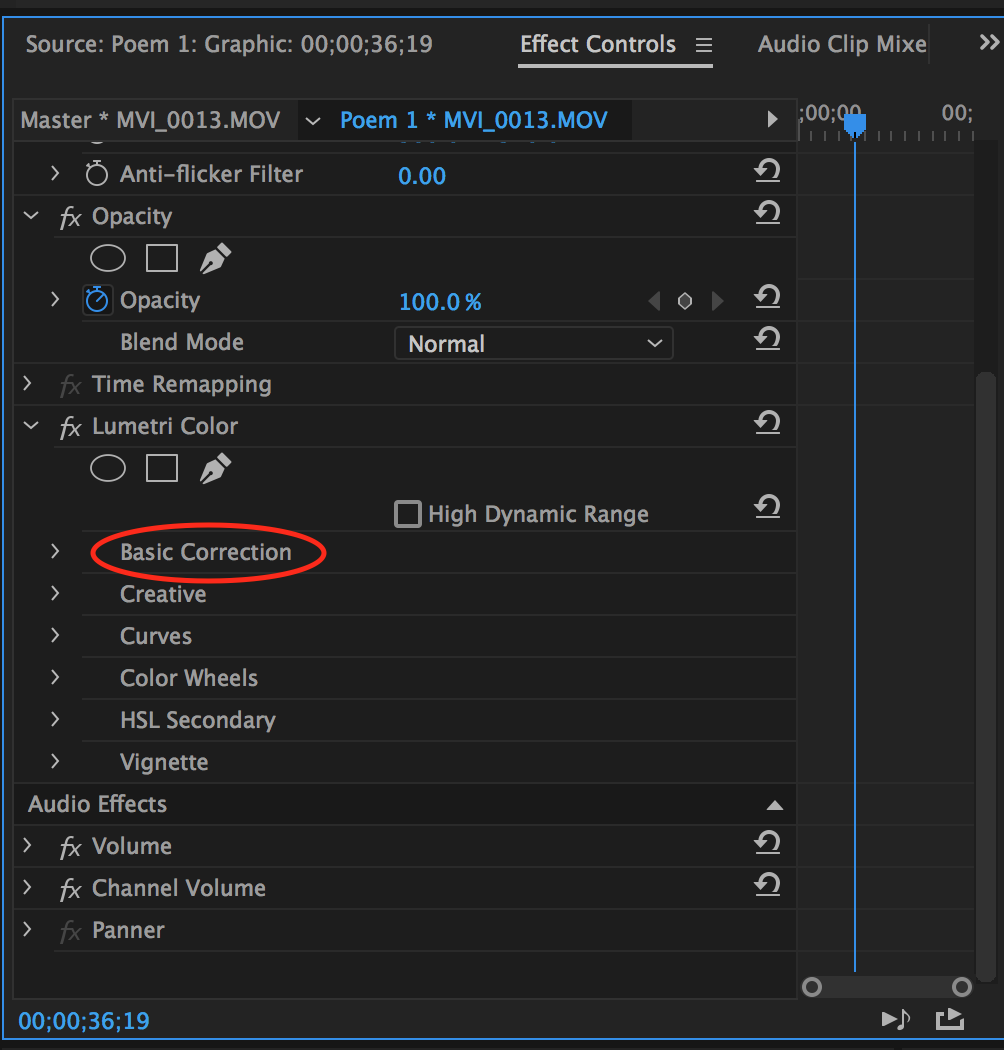Toggle the audio loop playback icon

(895, 1019)
